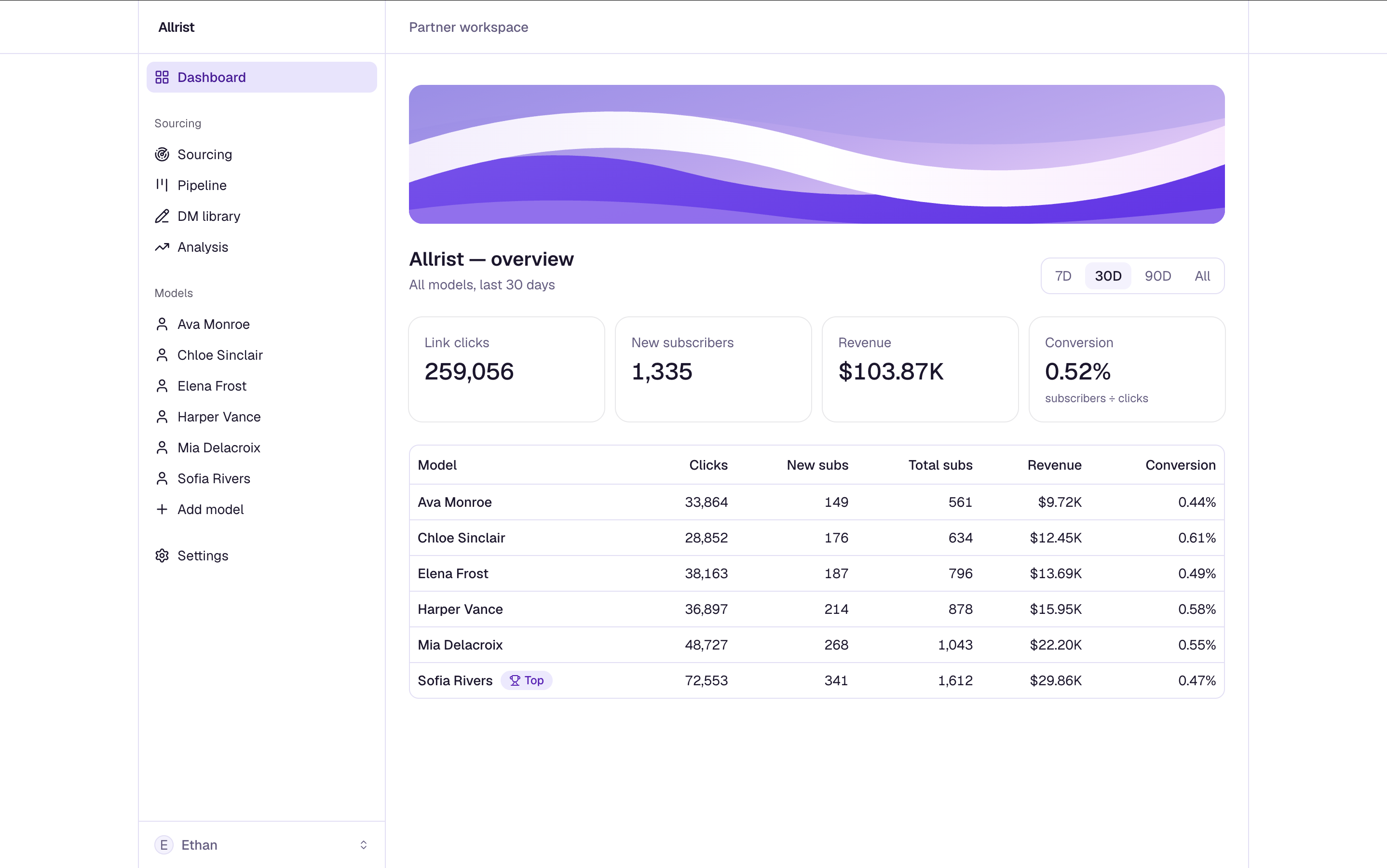Click the Link clicks value 259,056

tap(469, 371)
